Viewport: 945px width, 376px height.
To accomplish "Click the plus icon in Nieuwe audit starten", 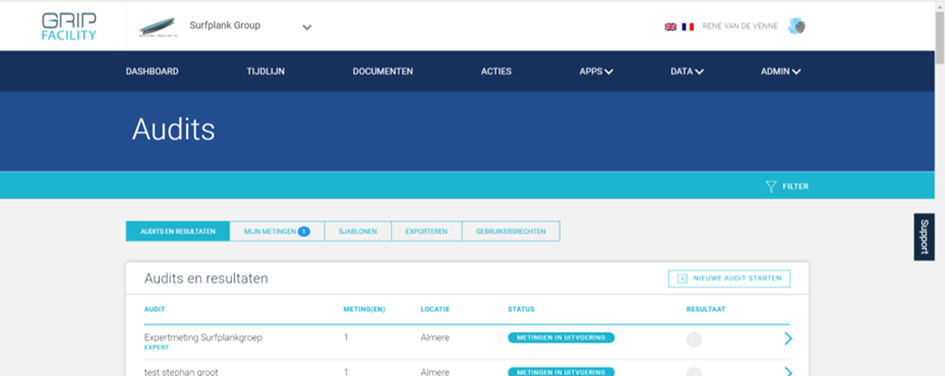I will coord(682,278).
